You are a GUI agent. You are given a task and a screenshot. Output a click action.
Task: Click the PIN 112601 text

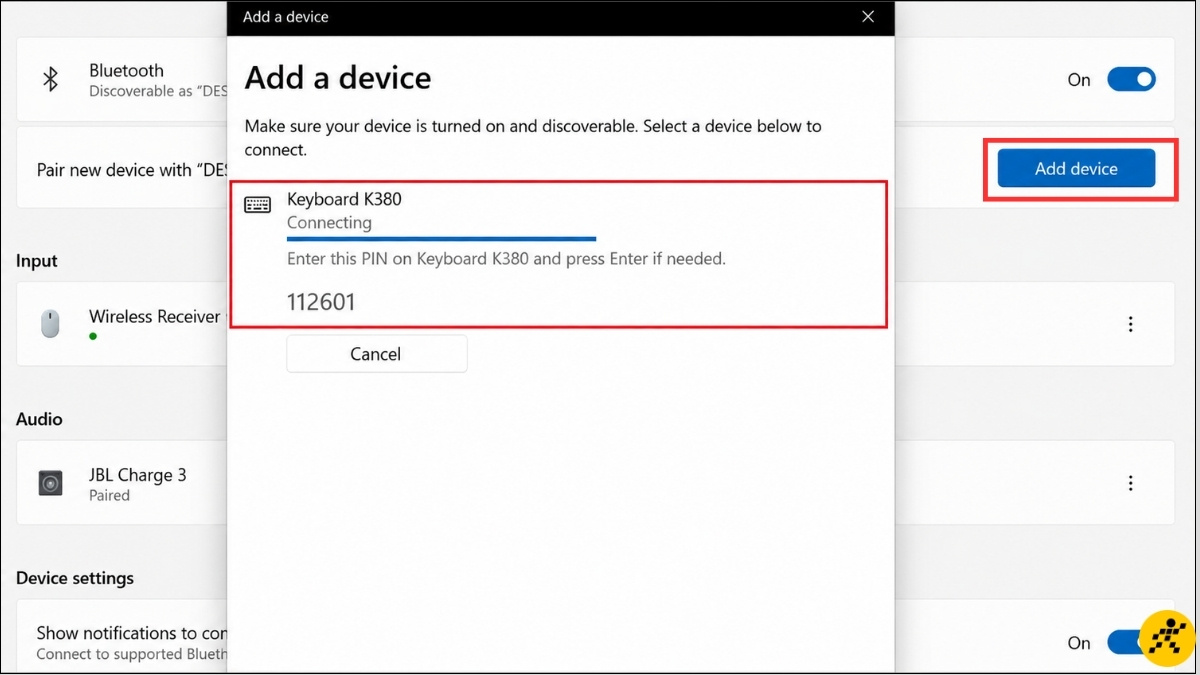[x=321, y=301]
